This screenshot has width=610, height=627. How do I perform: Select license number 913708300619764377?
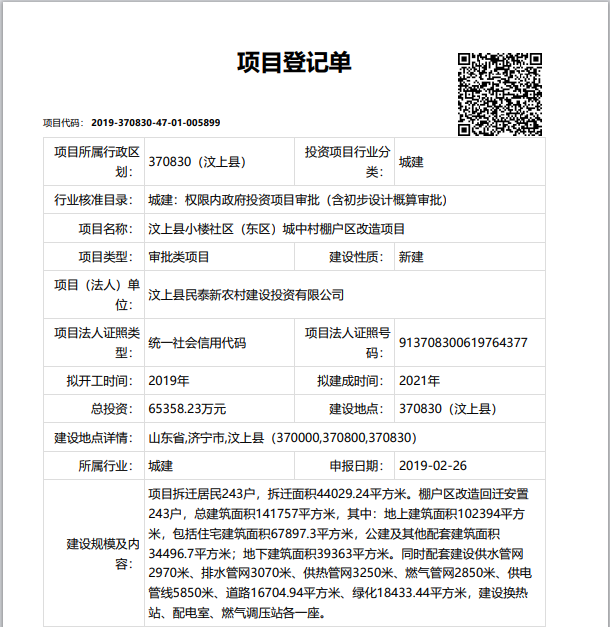[x=463, y=342]
